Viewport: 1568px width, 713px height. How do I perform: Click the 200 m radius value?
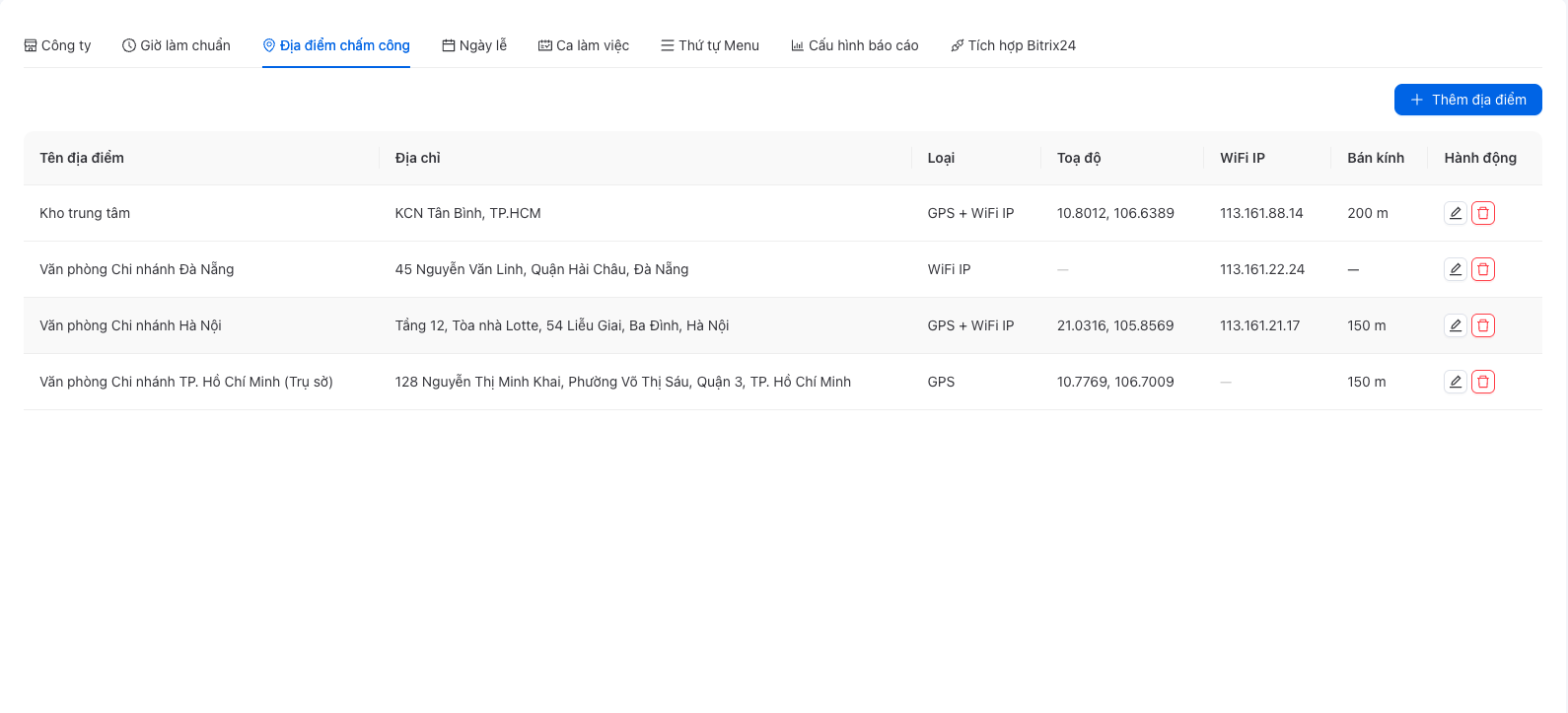tap(1368, 213)
